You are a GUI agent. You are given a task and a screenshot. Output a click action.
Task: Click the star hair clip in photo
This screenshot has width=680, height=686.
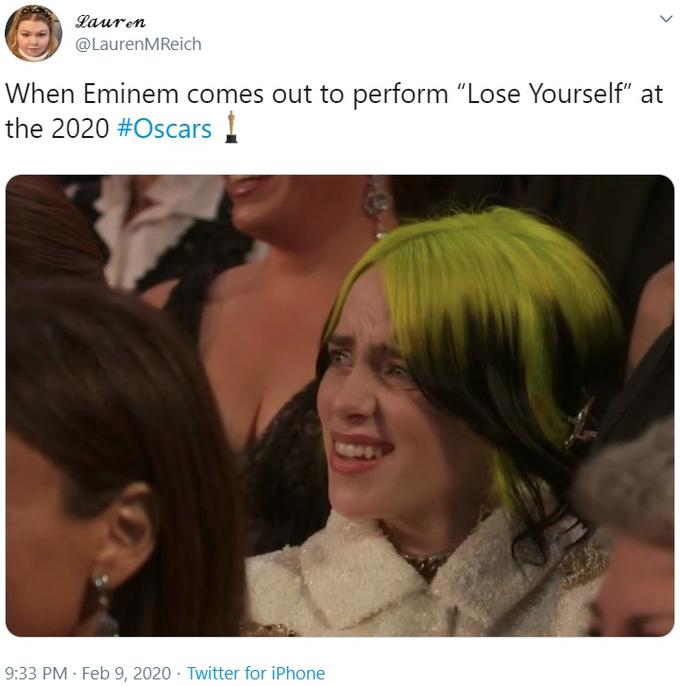pos(581,423)
